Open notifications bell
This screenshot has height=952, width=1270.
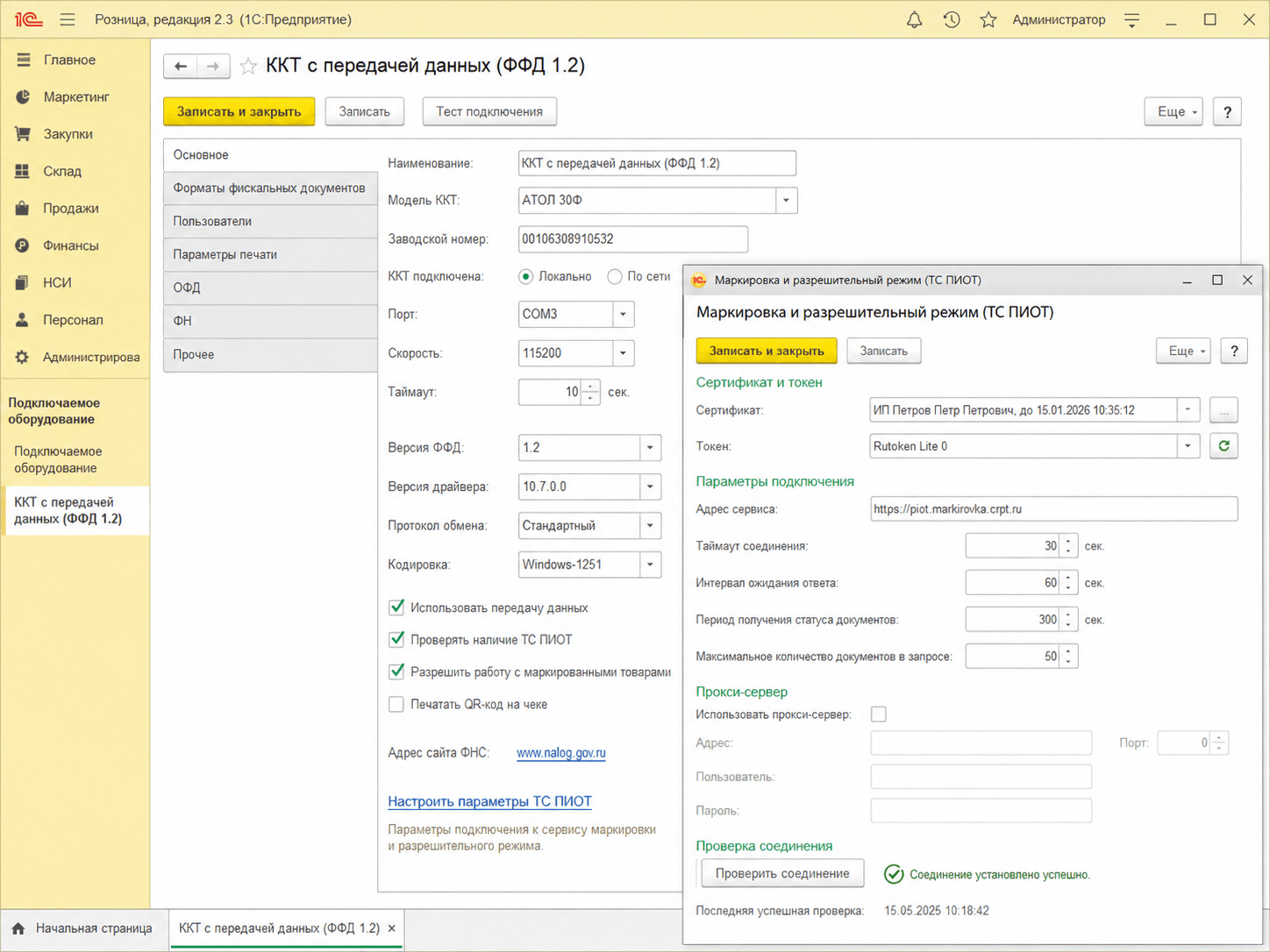click(x=914, y=19)
